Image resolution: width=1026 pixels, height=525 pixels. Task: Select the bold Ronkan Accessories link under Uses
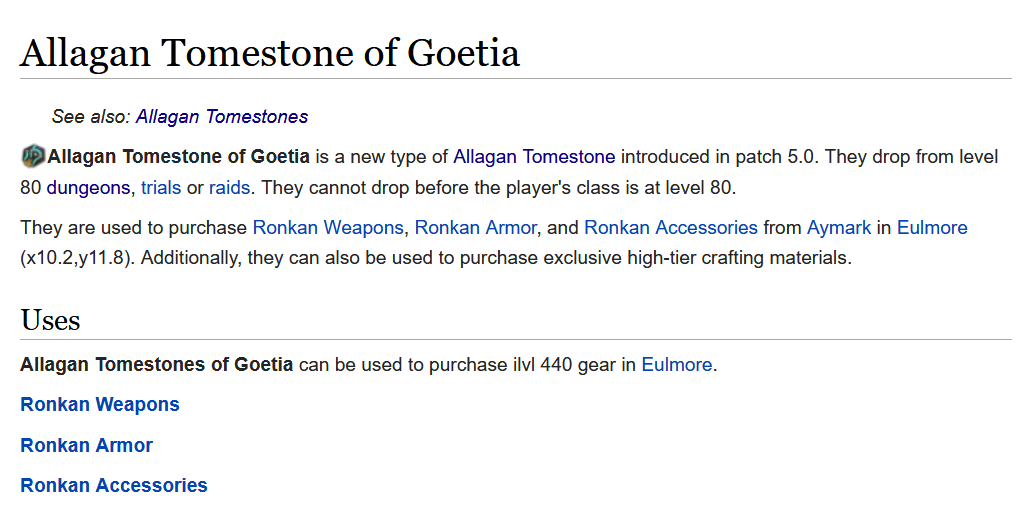click(x=114, y=485)
